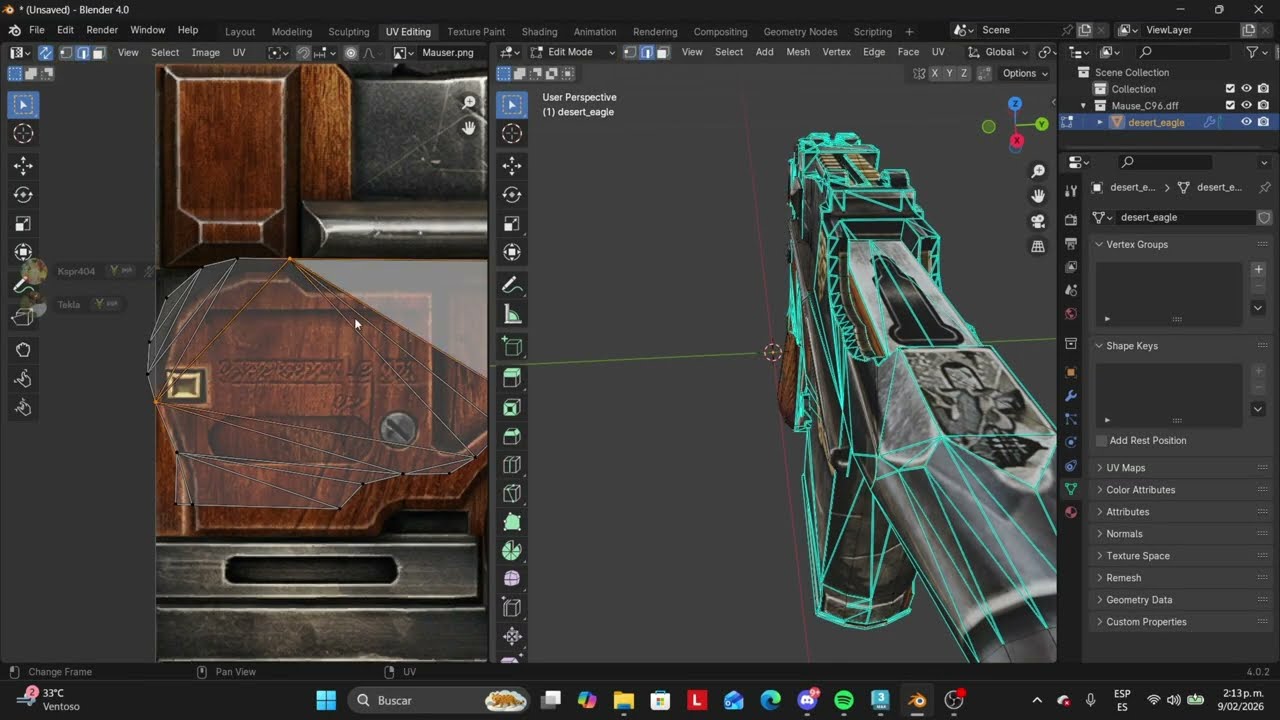Edit the desert_eagle mesh name field

(x=1185, y=217)
